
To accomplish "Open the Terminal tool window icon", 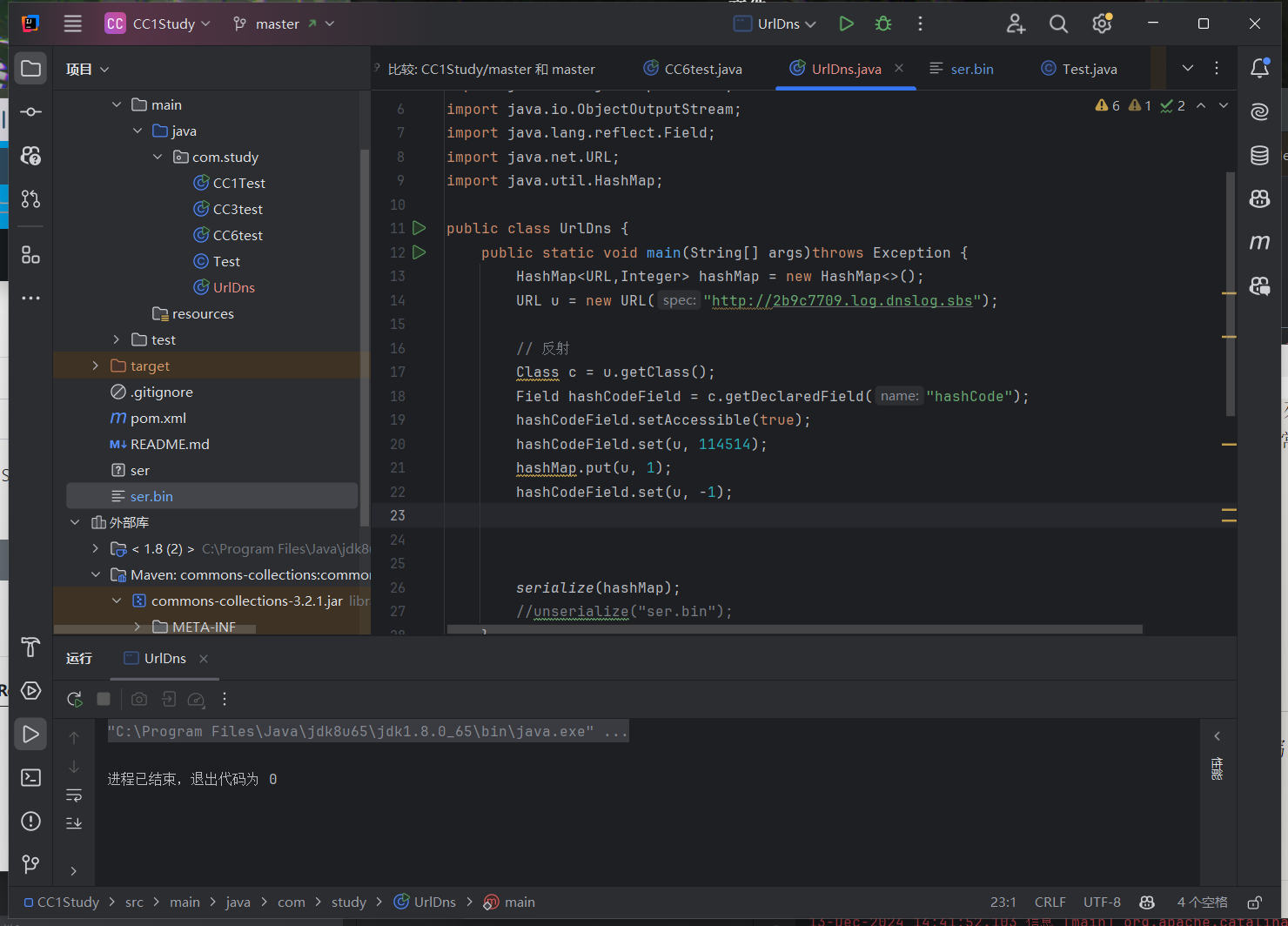I will [30, 777].
